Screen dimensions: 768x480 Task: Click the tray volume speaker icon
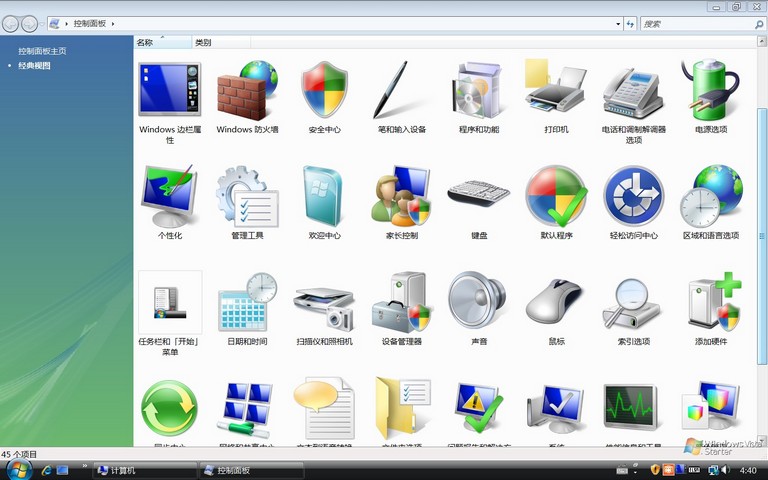pyautogui.click(x=725, y=470)
